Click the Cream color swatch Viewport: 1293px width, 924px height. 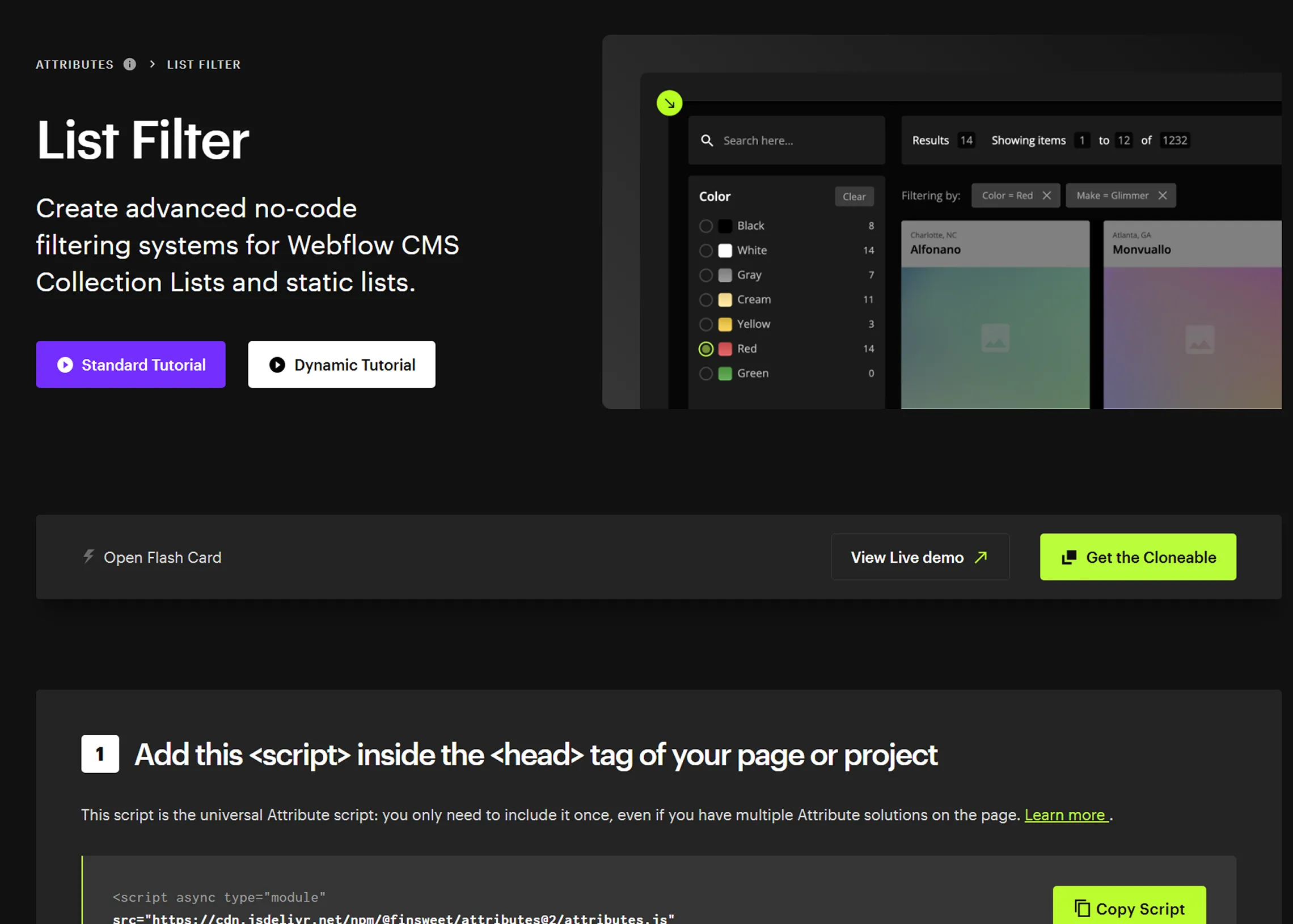pos(725,300)
